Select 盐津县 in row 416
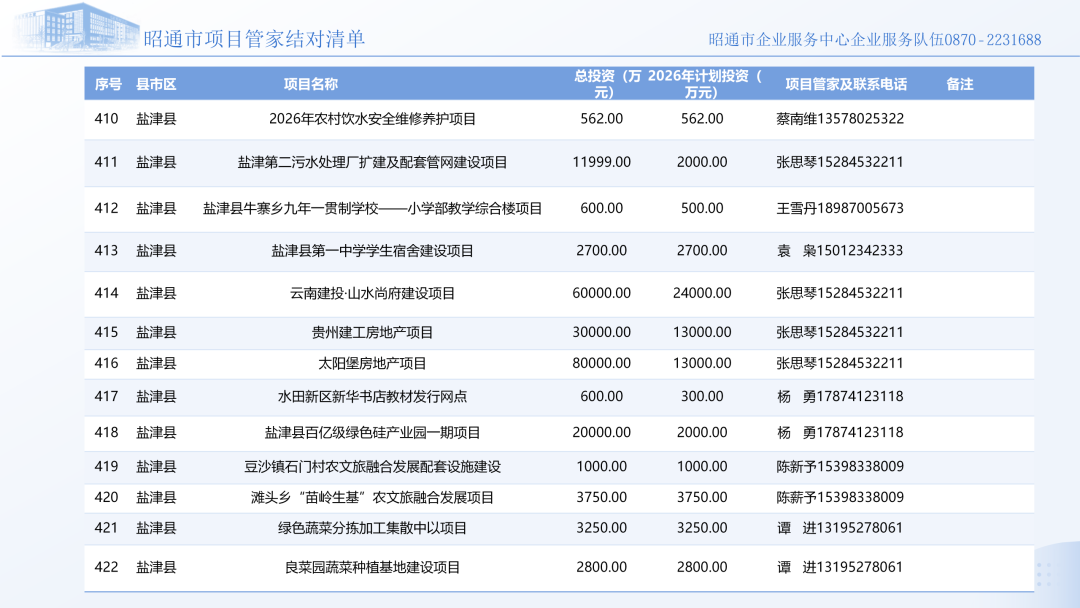 (x=156, y=364)
